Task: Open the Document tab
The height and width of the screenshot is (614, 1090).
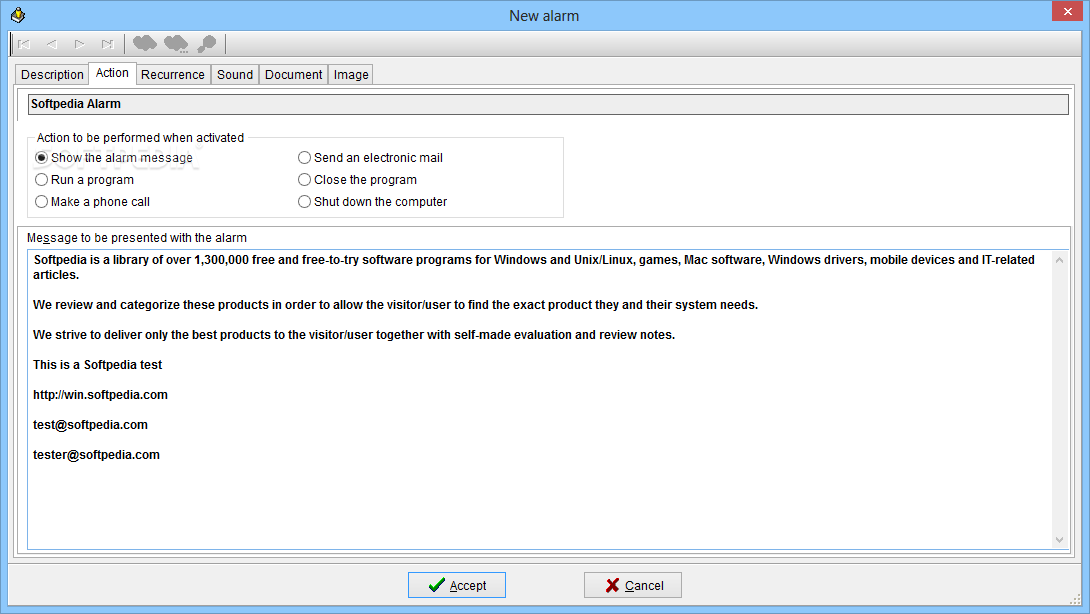Action: (x=293, y=74)
